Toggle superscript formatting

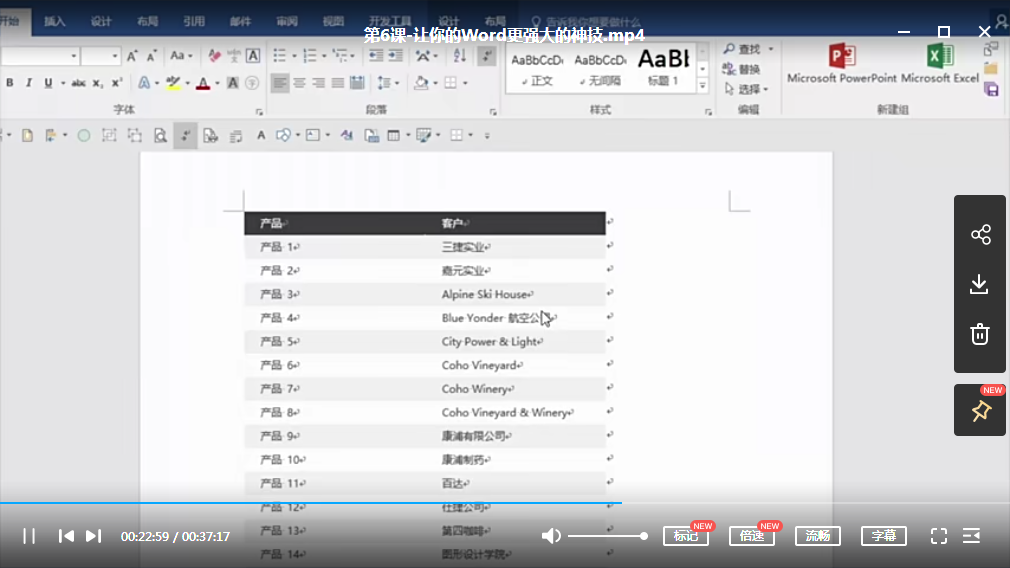[117, 82]
